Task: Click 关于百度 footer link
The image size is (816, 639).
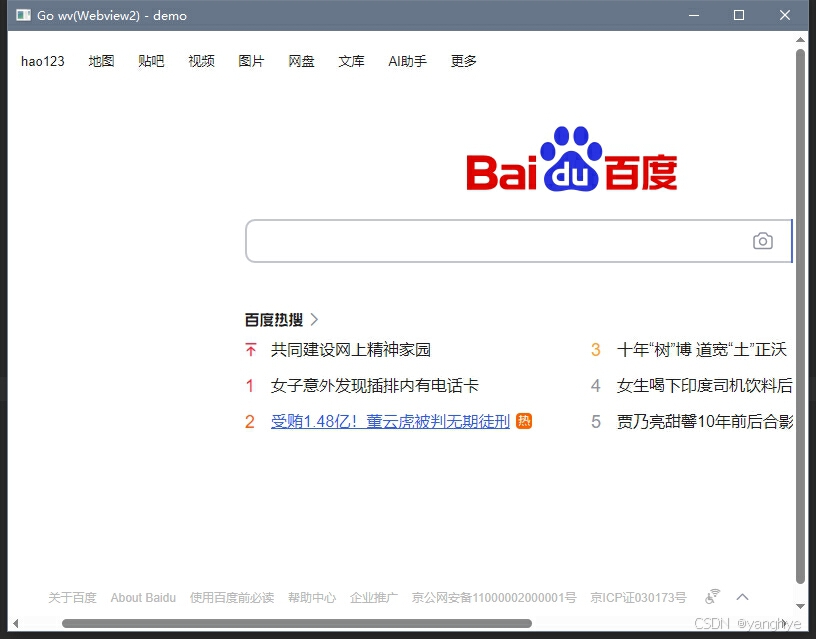Action: pos(72,597)
